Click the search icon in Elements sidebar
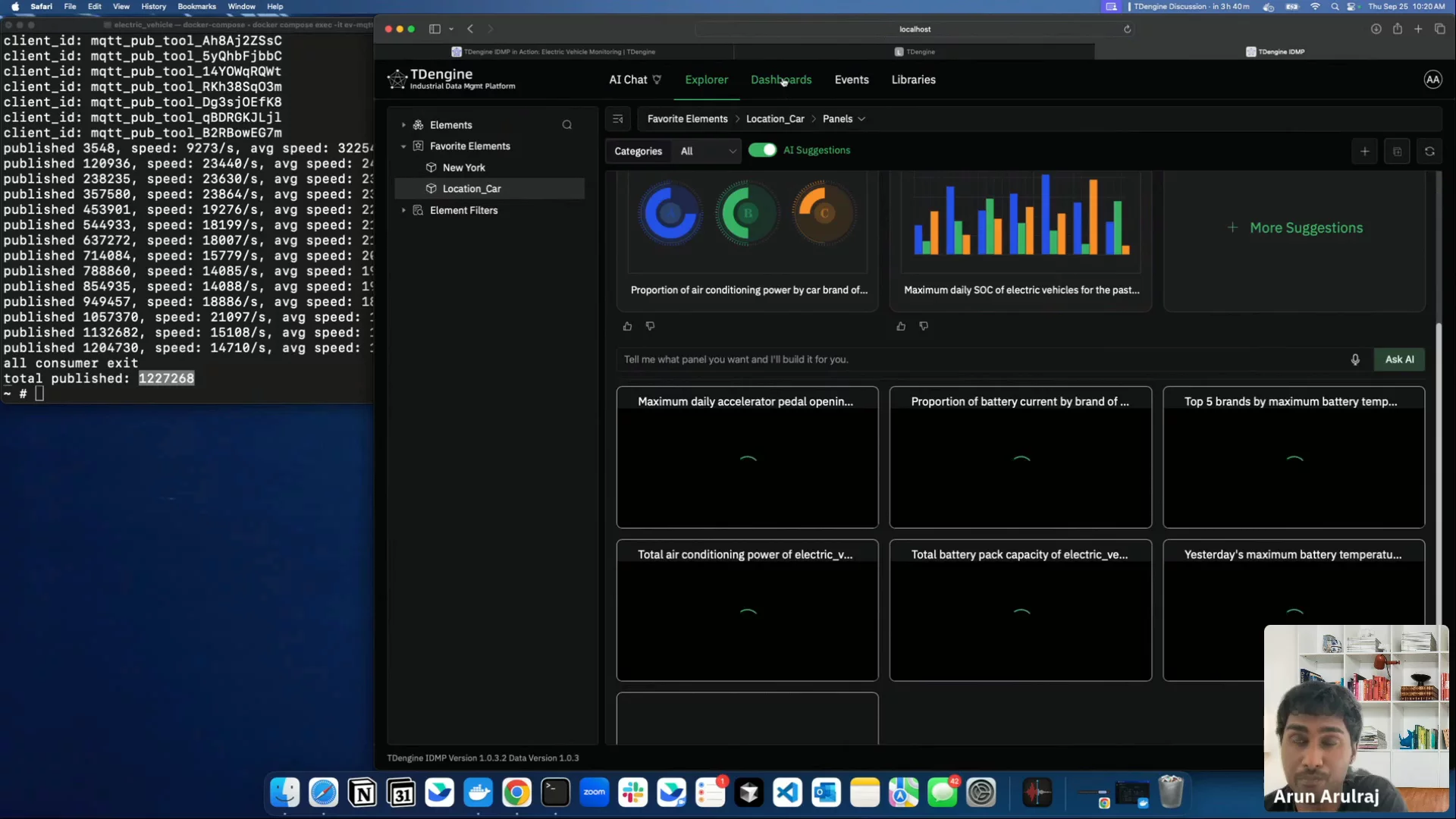 tap(566, 125)
